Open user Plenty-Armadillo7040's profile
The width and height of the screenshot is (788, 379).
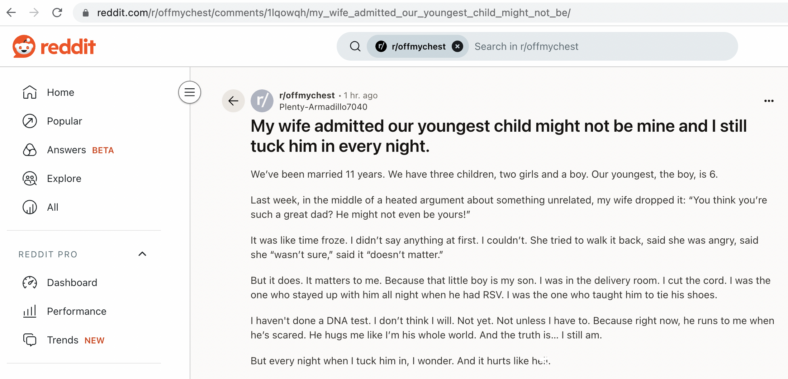tap(323, 107)
